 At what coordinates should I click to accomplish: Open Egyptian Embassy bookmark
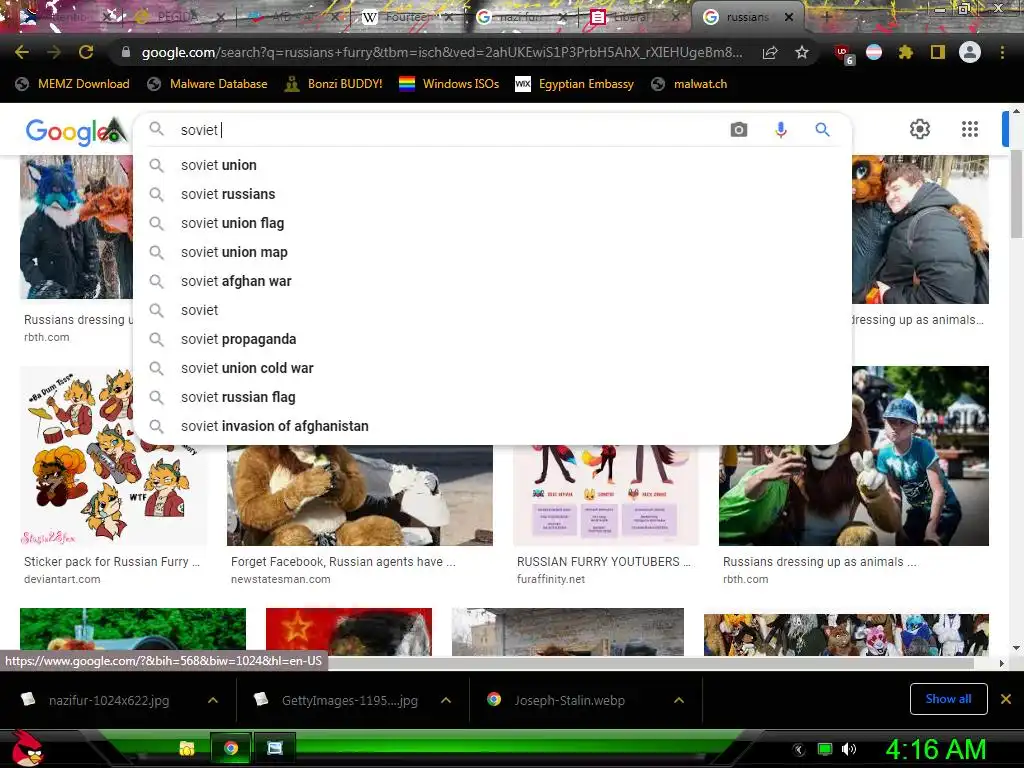(575, 84)
